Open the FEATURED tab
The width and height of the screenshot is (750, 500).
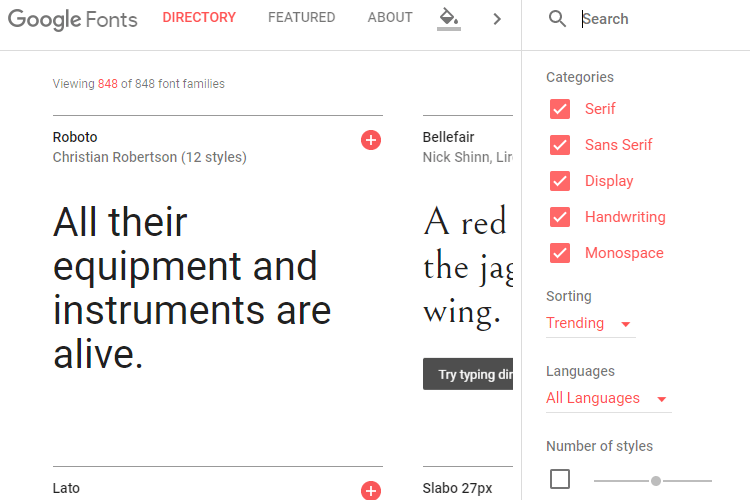pyautogui.click(x=301, y=18)
